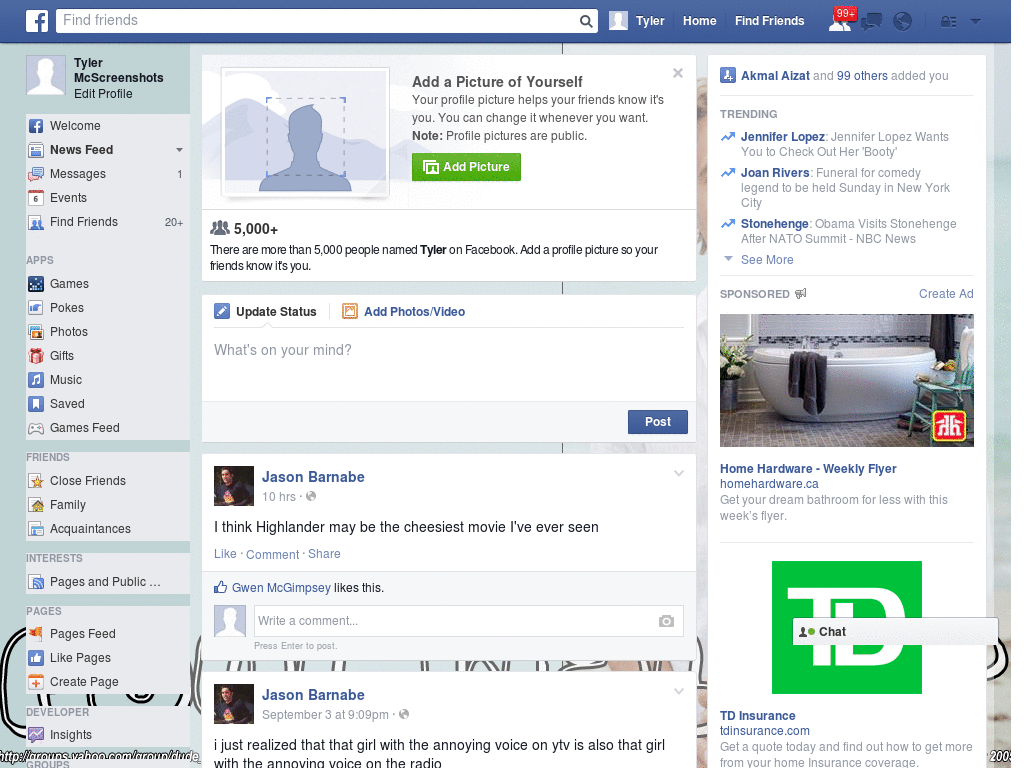Go to Home in the top bar
This screenshot has height=768, width=1024.
click(x=699, y=21)
